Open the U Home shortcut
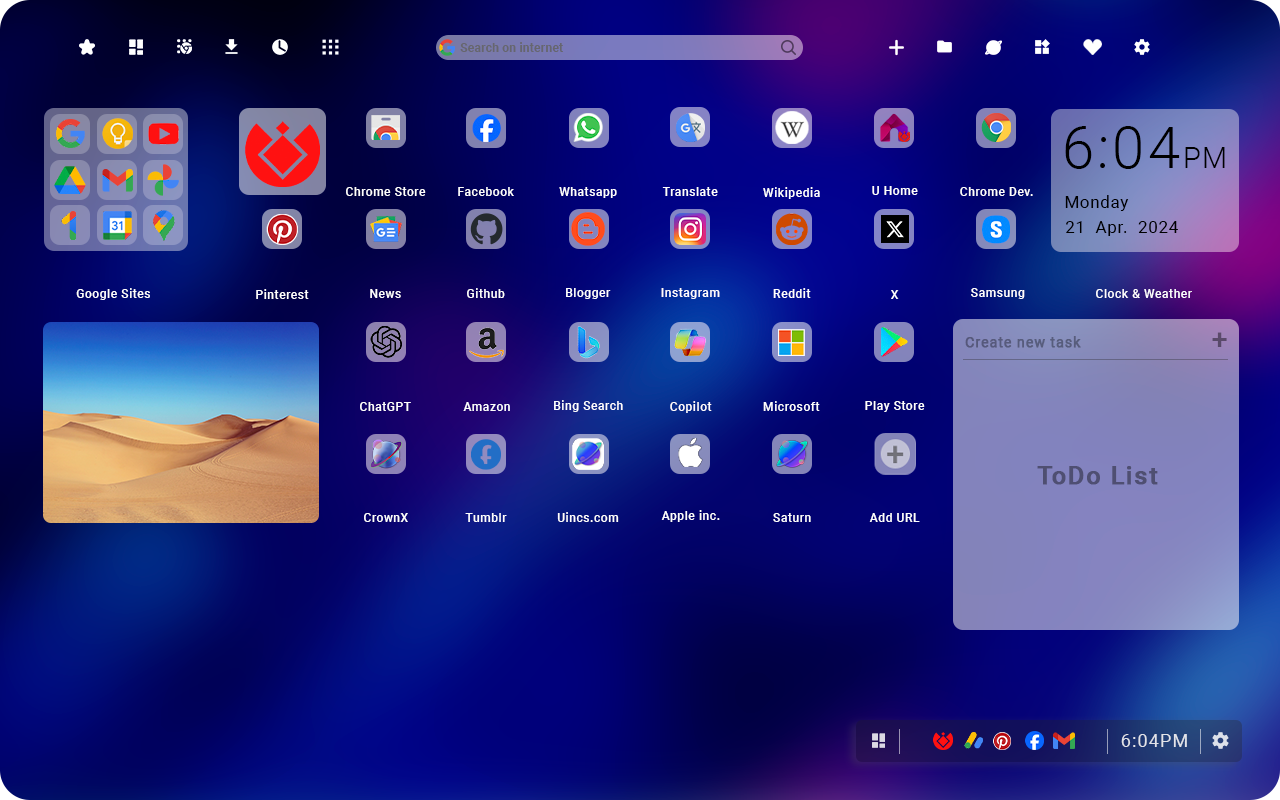The height and width of the screenshot is (800, 1280). pyautogui.click(x=894, y=128)
